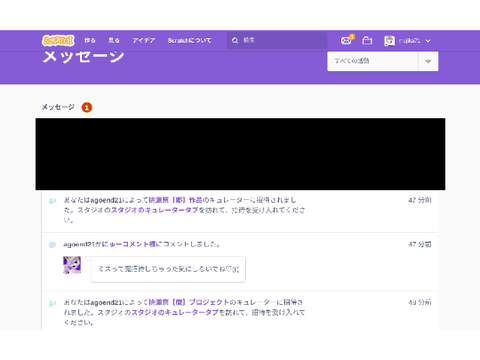Open スタジオのキュレータータブ link in second invite
Viewport: 480px width, 360px height.
[x=175, y=312]
